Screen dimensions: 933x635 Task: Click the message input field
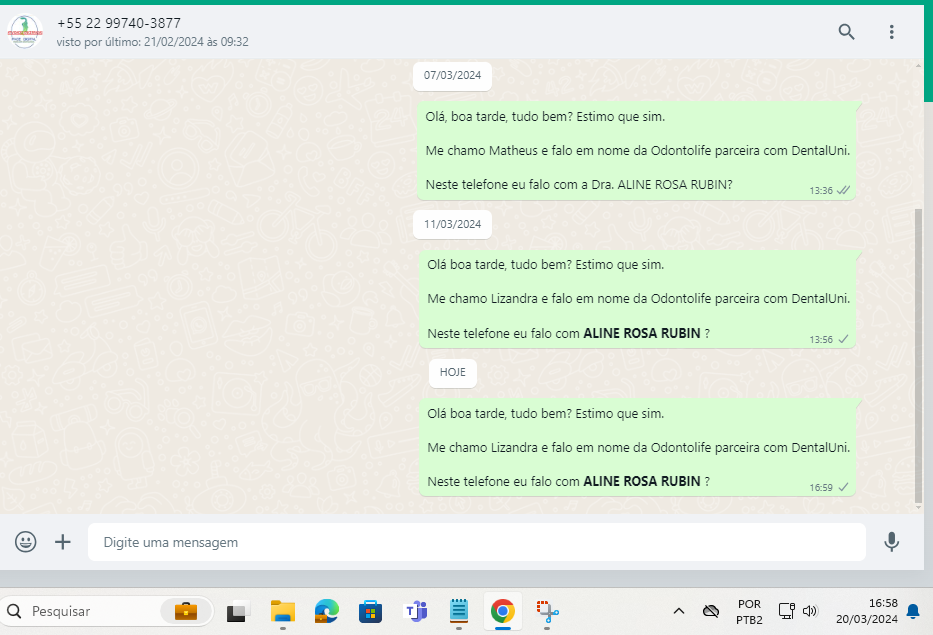pos(476,542)
